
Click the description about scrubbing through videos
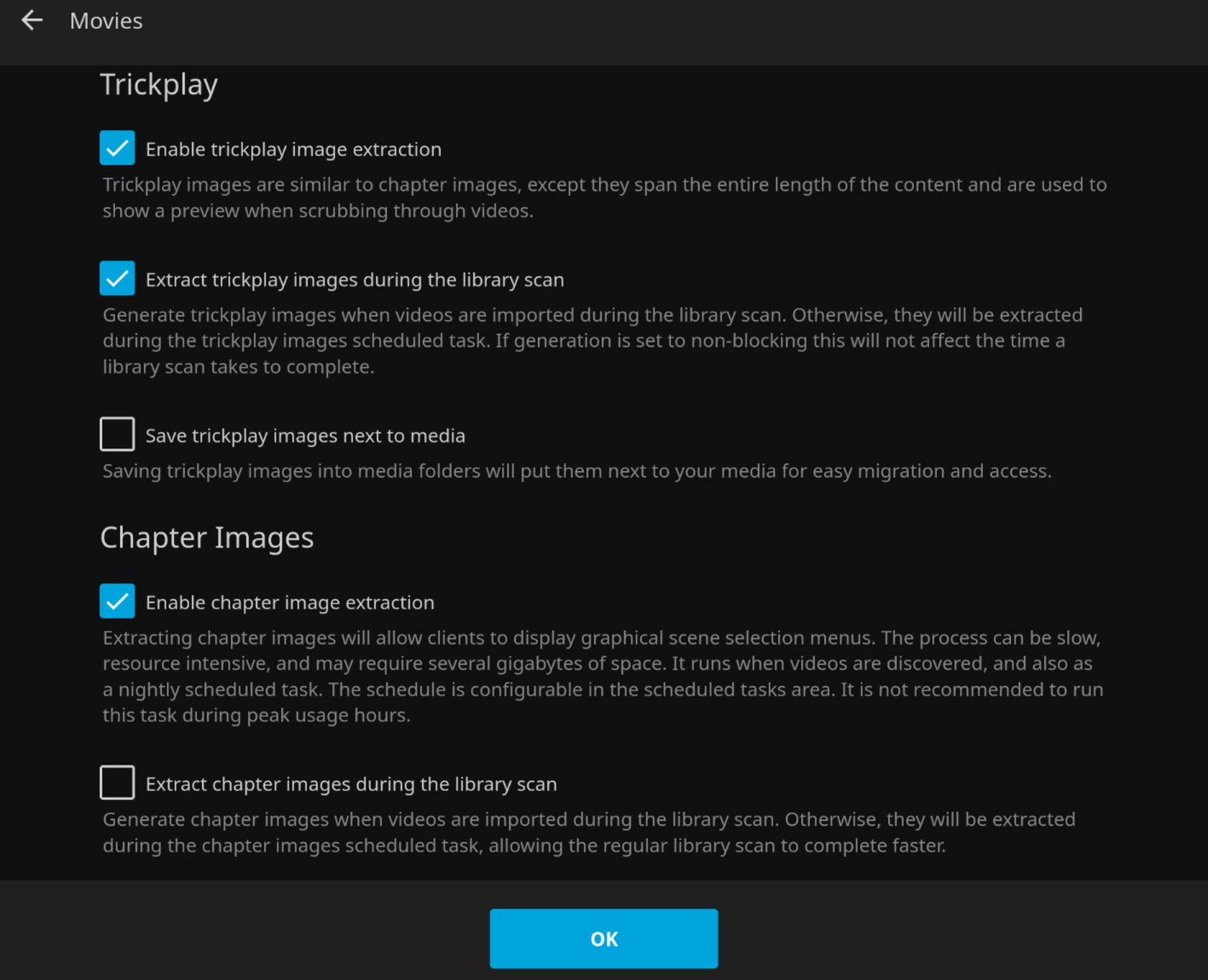pyautogui.click(x=604, y=198)
